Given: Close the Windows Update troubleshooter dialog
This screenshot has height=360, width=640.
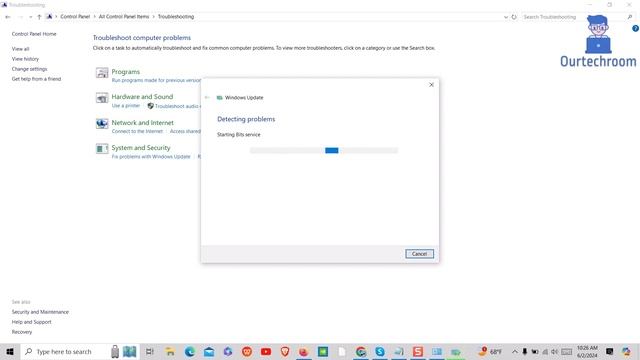Looking at the screenshot, I should 431,85.
